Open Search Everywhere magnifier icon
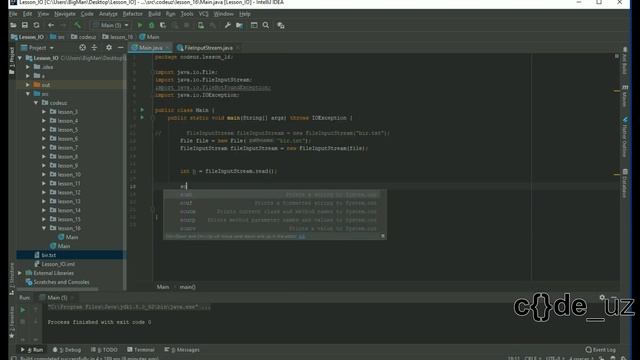Screen dimensions: 640x360 click(266, 25)
